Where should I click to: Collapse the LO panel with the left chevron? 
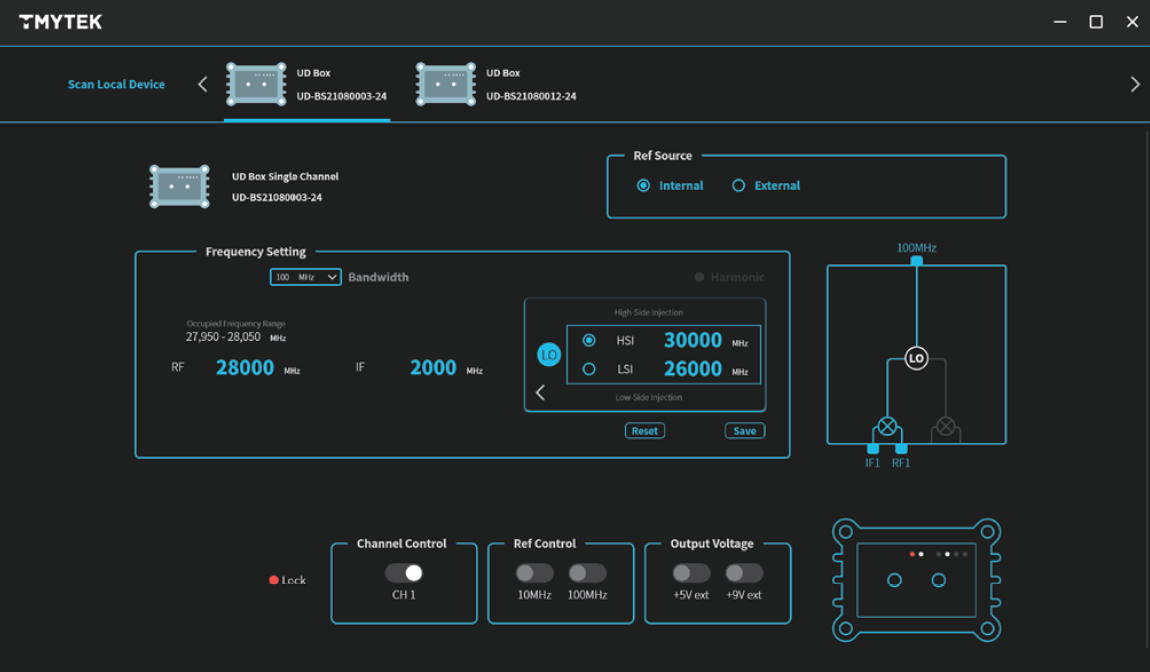(541, 393)
